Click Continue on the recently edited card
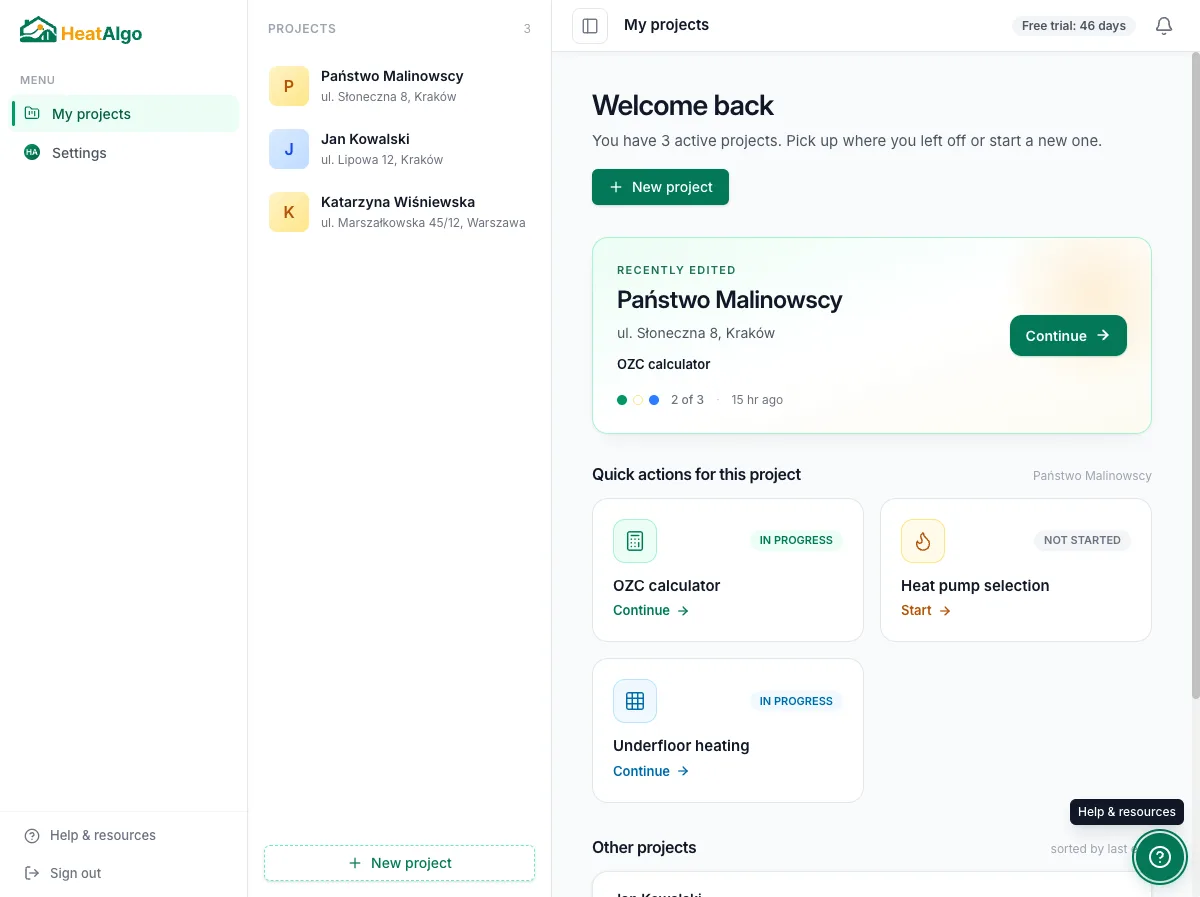This screenshot has width=1200, height=897. tap(1068, 336)
